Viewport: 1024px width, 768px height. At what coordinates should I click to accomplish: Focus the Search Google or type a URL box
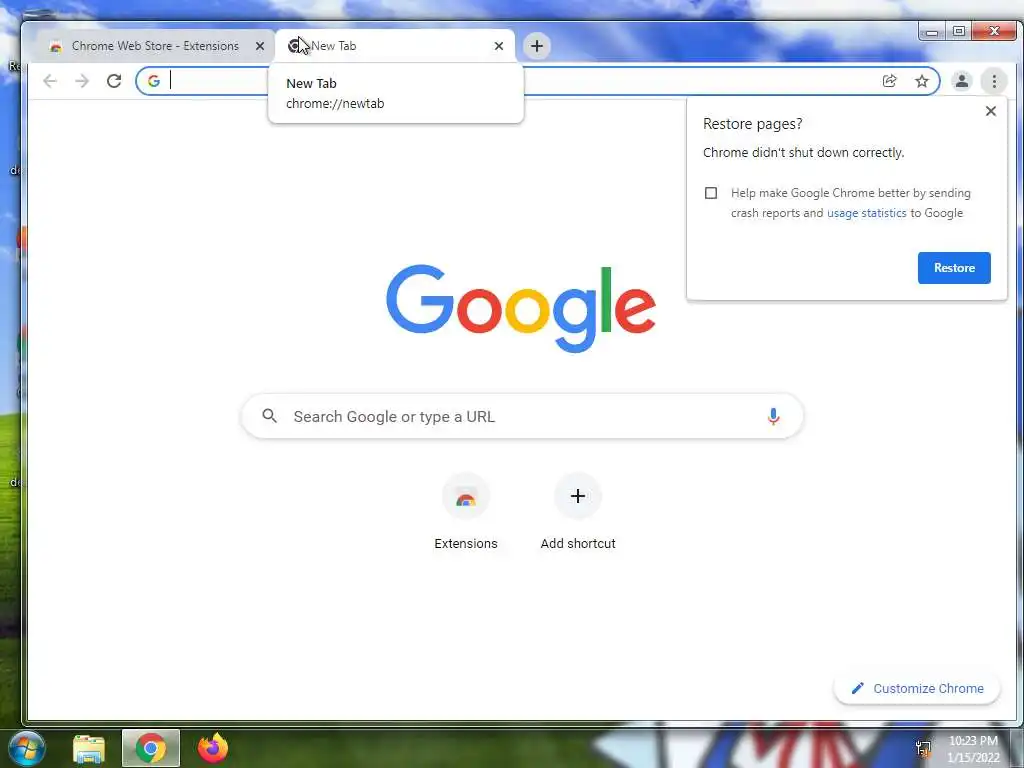522,417
